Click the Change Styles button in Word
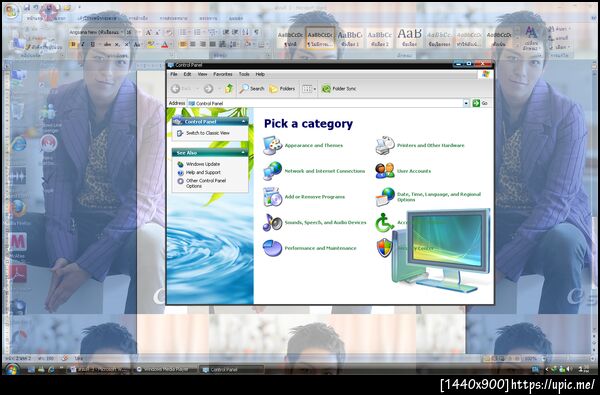The width and height of the screenshot is (600, 395). (531, 38)
